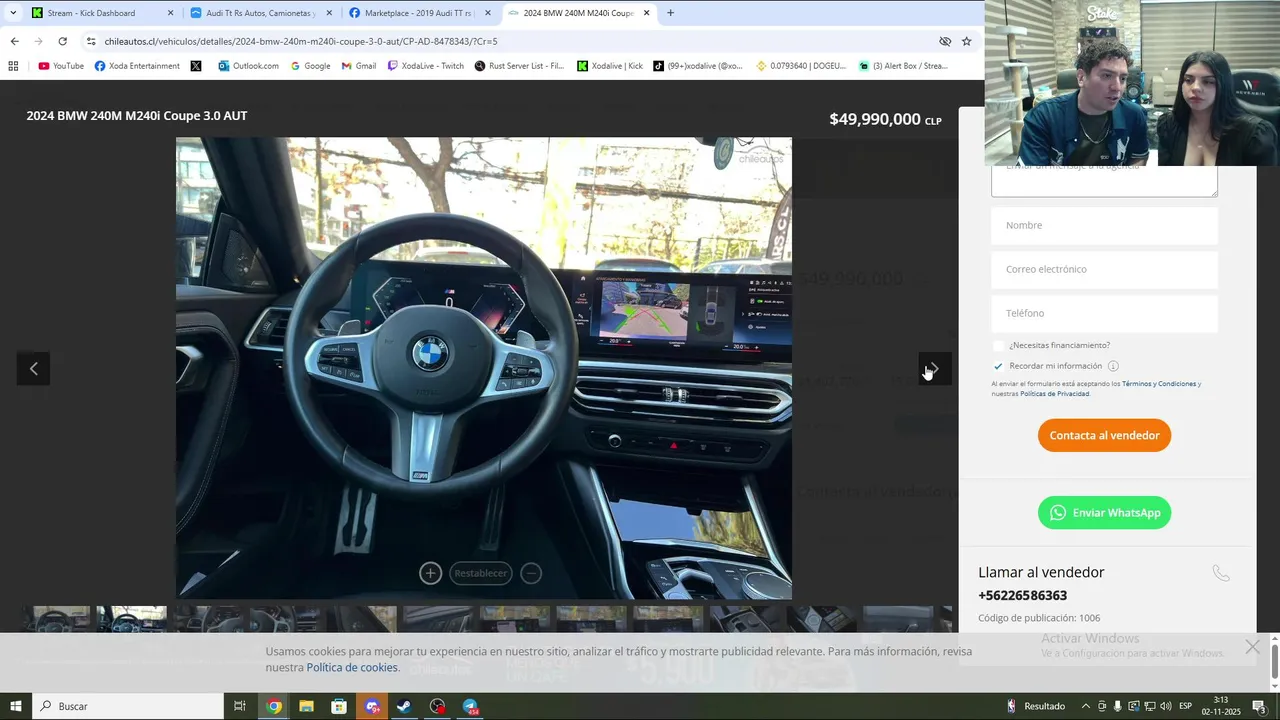Open Outlook.com bookmark
Screen dimensions: 1280x720
[249, 66]
